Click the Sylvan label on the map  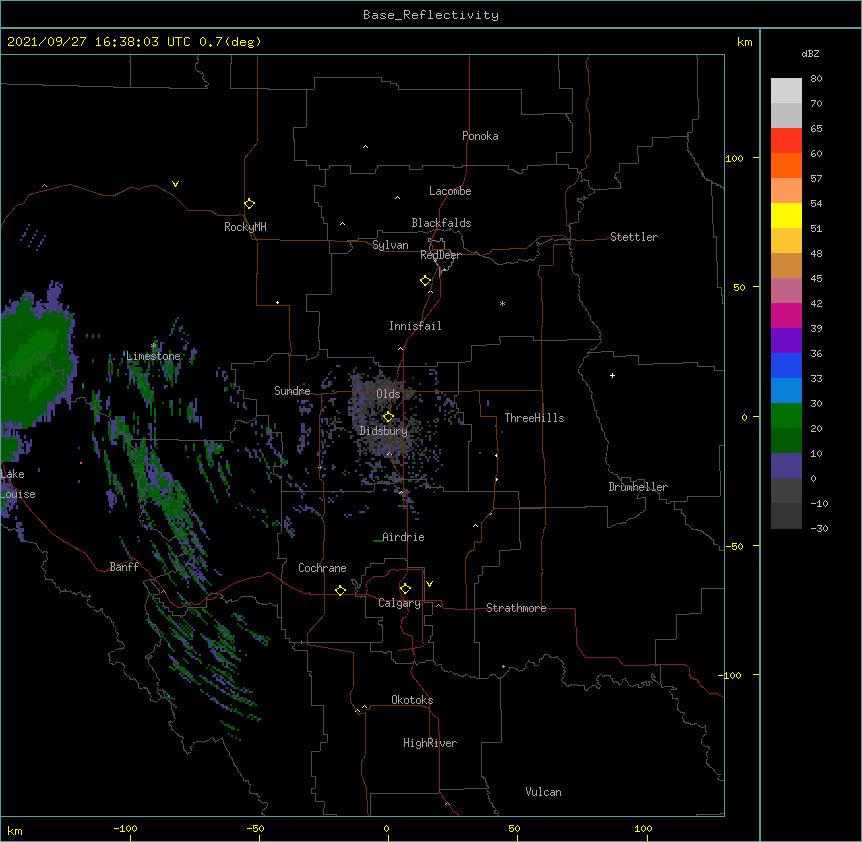click(390, 245)
